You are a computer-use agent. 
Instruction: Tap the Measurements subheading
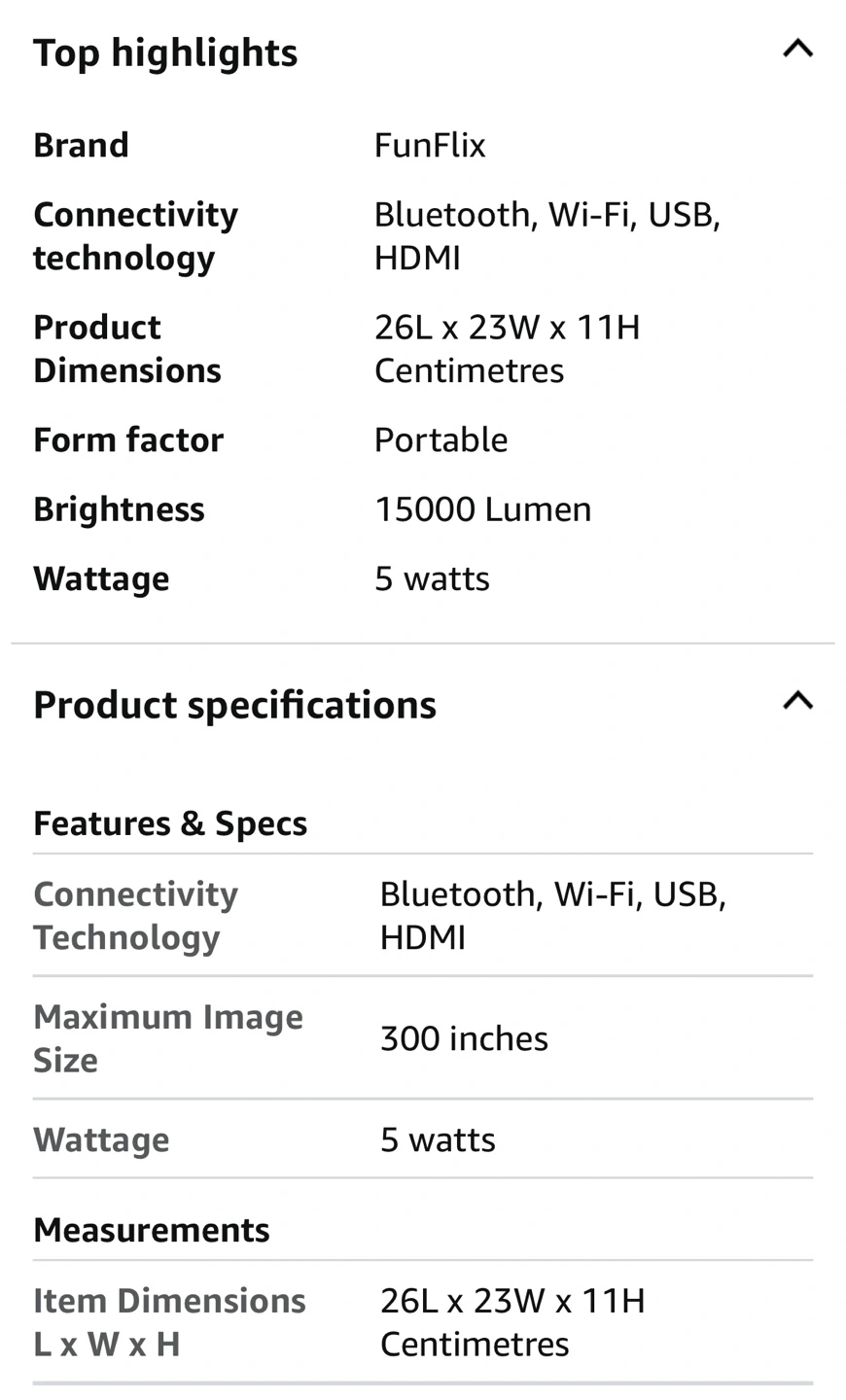pyautogui.click(x=152, y=1230)
